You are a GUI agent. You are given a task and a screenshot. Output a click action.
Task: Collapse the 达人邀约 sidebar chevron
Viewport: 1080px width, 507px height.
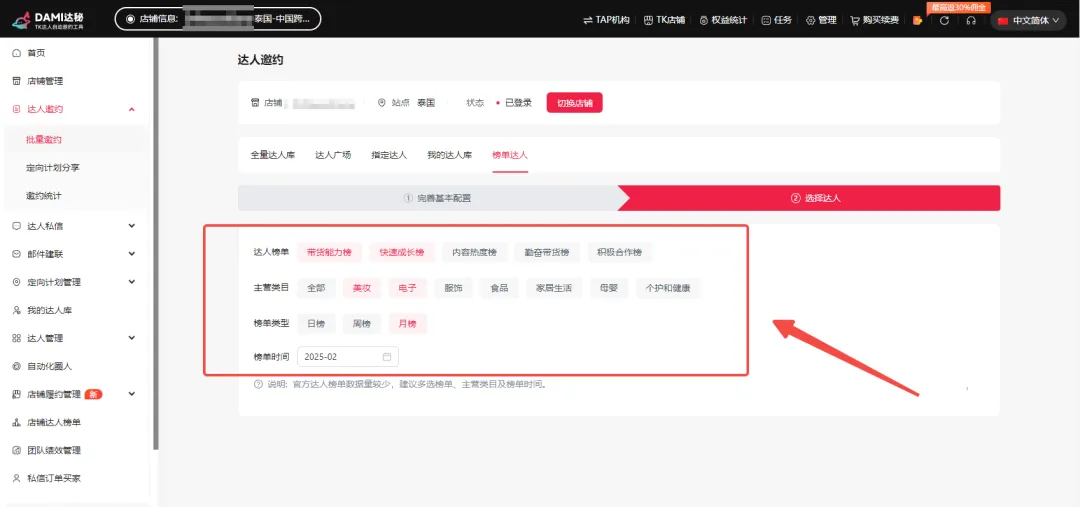pos(132,110)
